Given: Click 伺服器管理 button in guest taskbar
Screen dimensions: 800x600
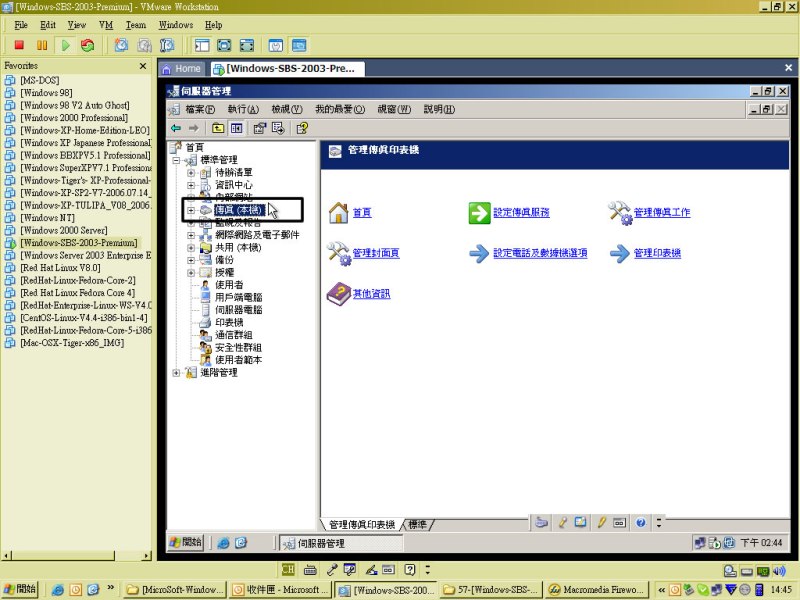Looking at the screenshot, I should [x=341, y=543].
